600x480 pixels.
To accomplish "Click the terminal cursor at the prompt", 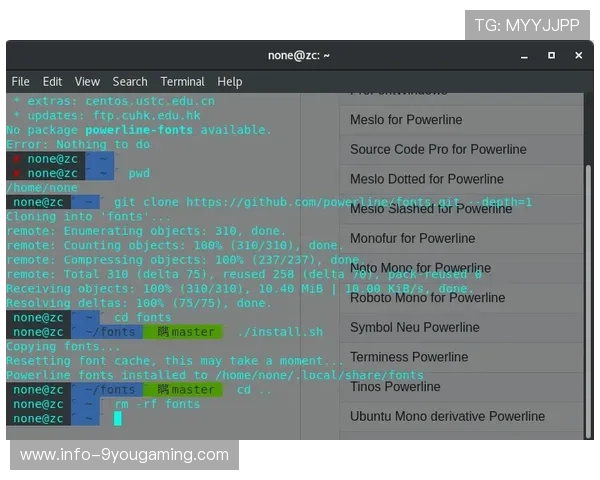I will pos(118,418).
